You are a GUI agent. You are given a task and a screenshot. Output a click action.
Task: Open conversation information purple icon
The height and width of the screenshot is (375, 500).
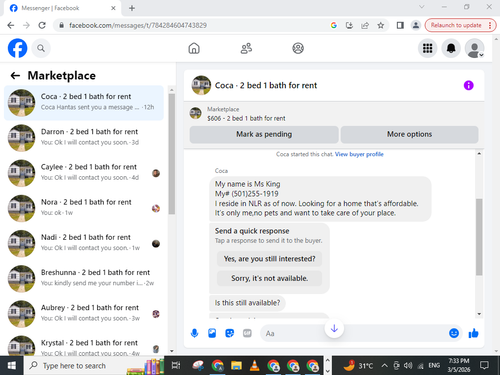pyautogui.click(x=469, y=85)
